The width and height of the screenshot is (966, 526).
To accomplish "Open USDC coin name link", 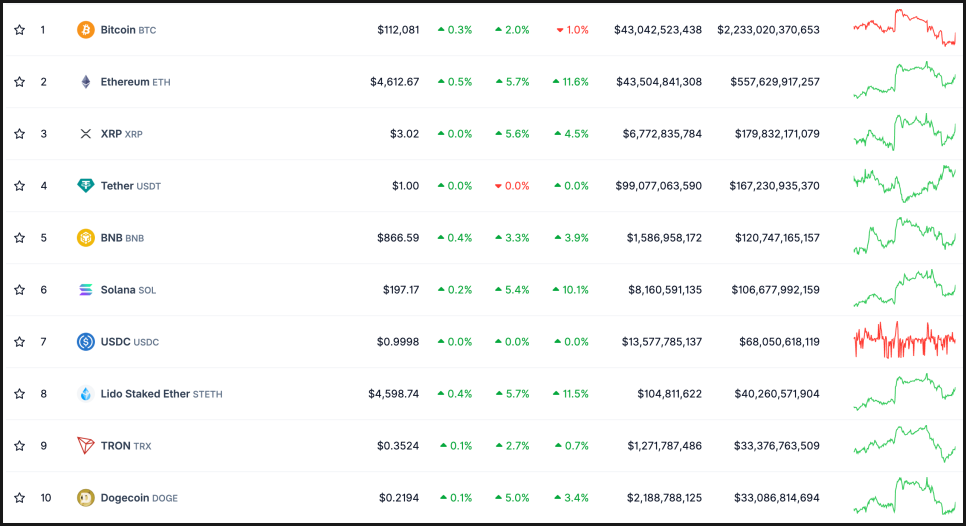I will [129, 341].
